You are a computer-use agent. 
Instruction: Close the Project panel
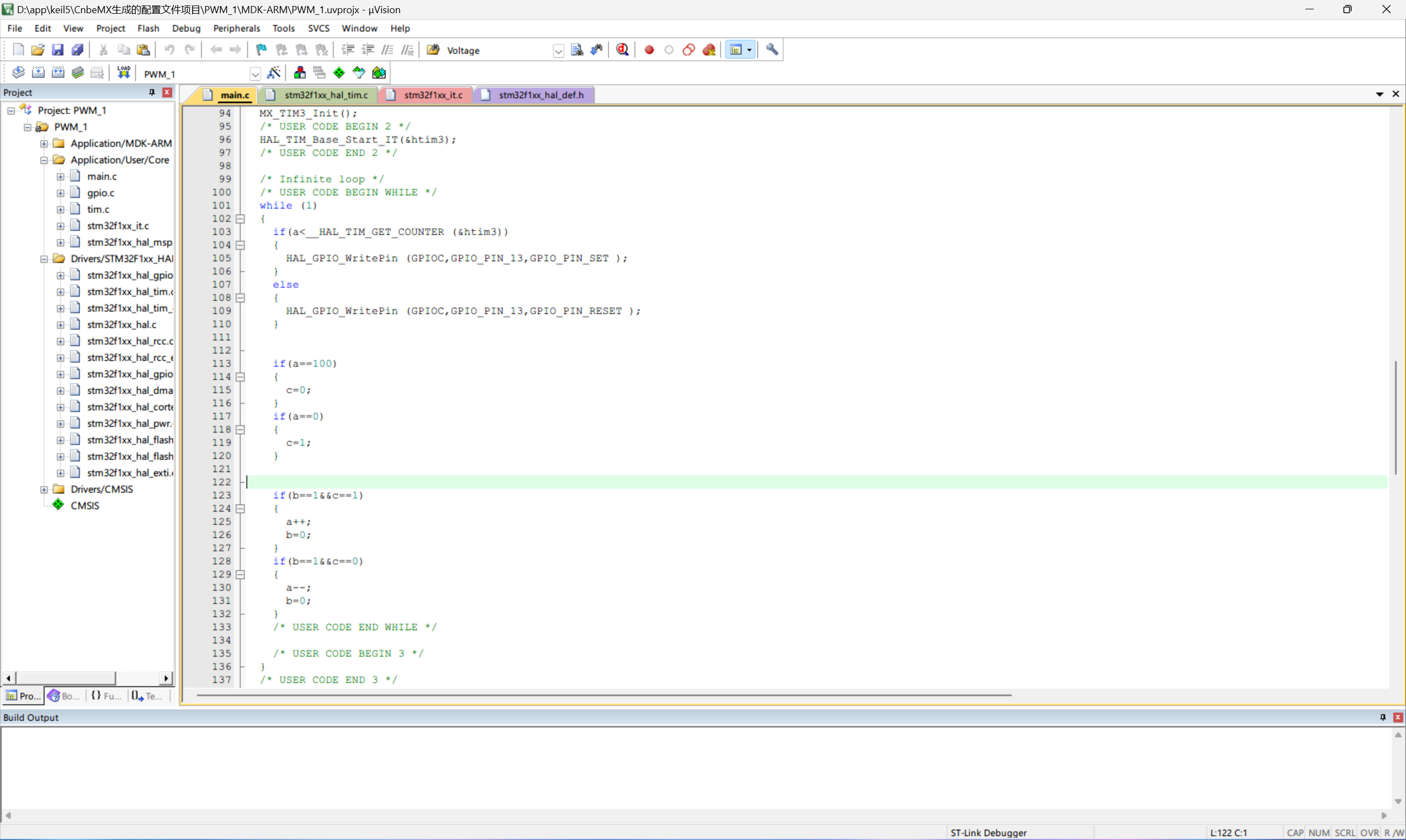tap(167, 92)
